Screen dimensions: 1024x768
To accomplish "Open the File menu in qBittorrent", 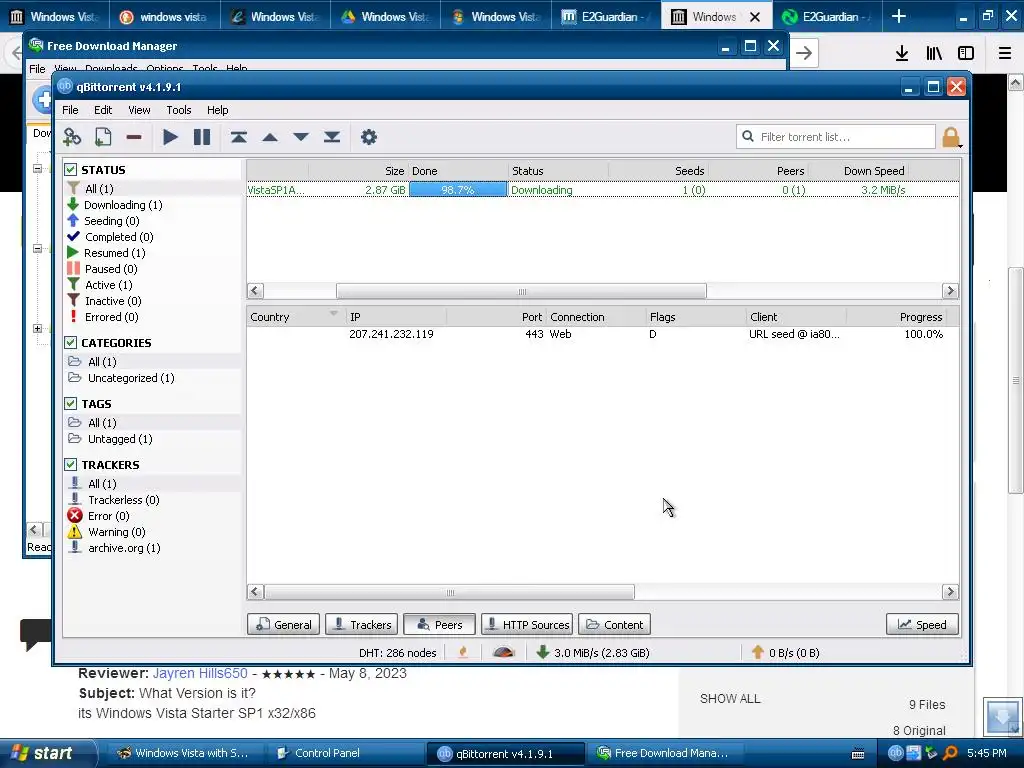I will (70, 110).
